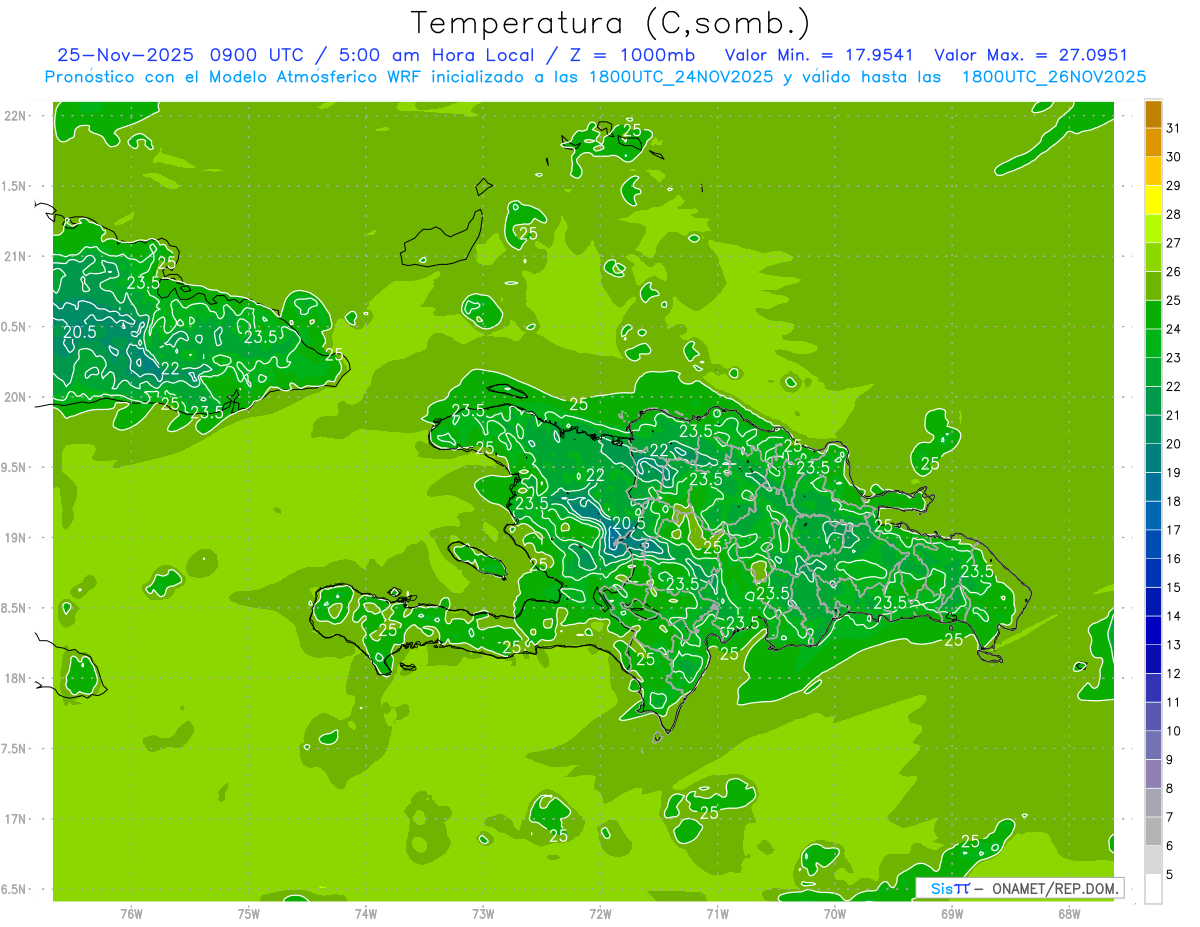The height and width of the screenshot is (927, 1200).
Task: Click the 'ONAMET/REP.DOM.' credit label
Action: [x=1056, y=888]
